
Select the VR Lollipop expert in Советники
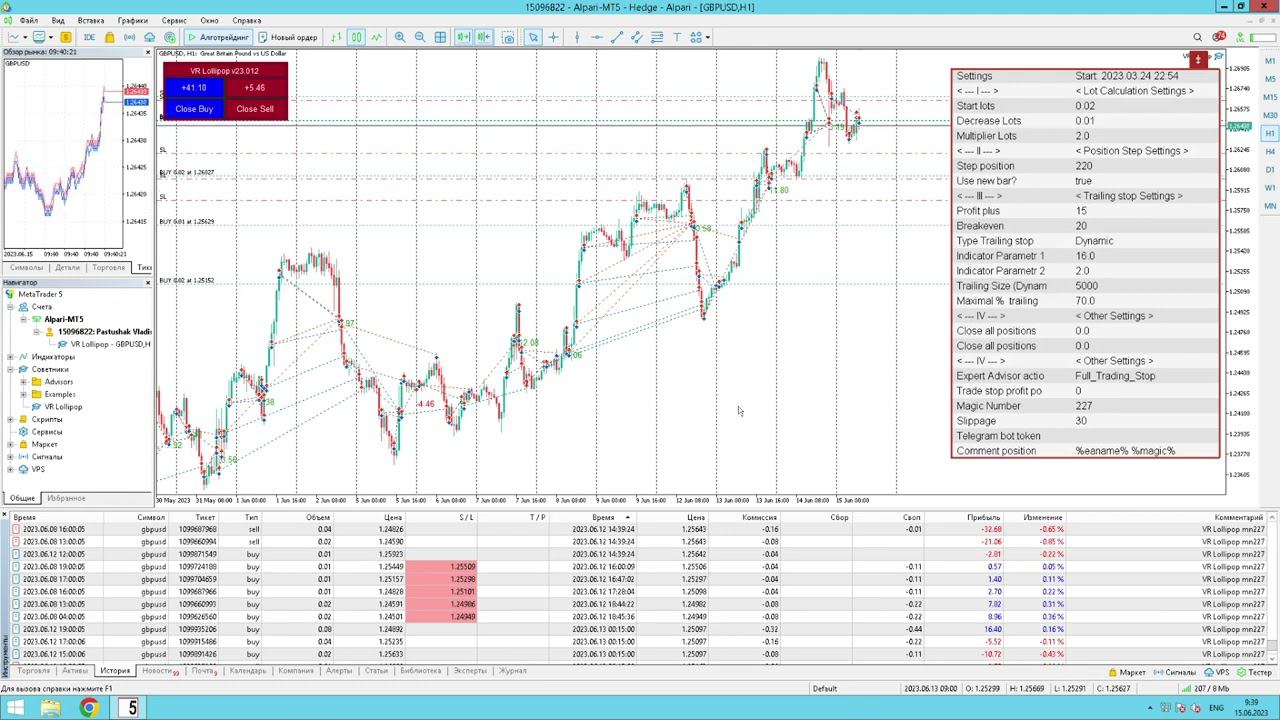point(63,407)
